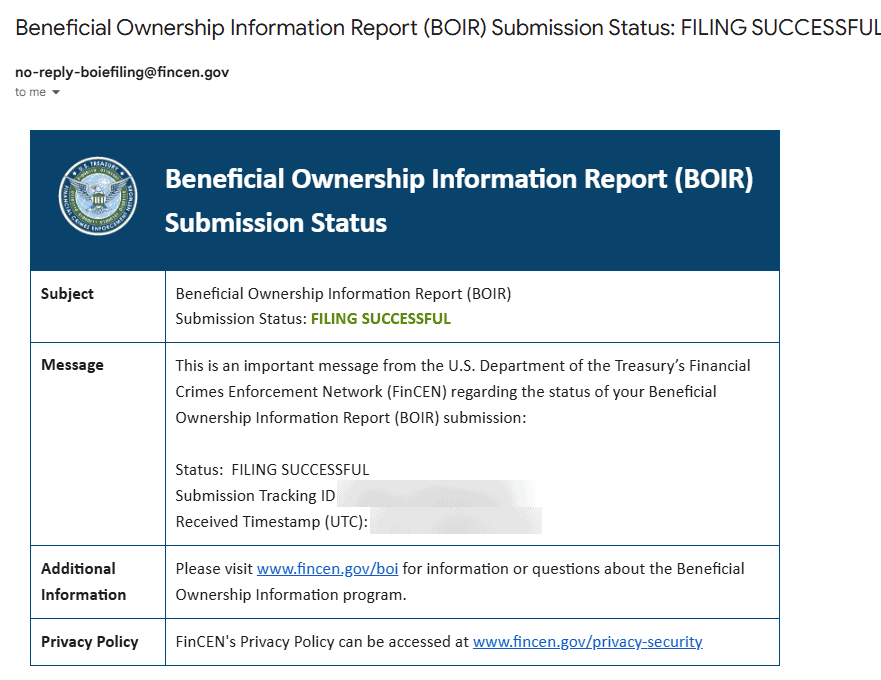Click the "to me" recipient text
Screen dimensions: 881x680
click(30, 93)
